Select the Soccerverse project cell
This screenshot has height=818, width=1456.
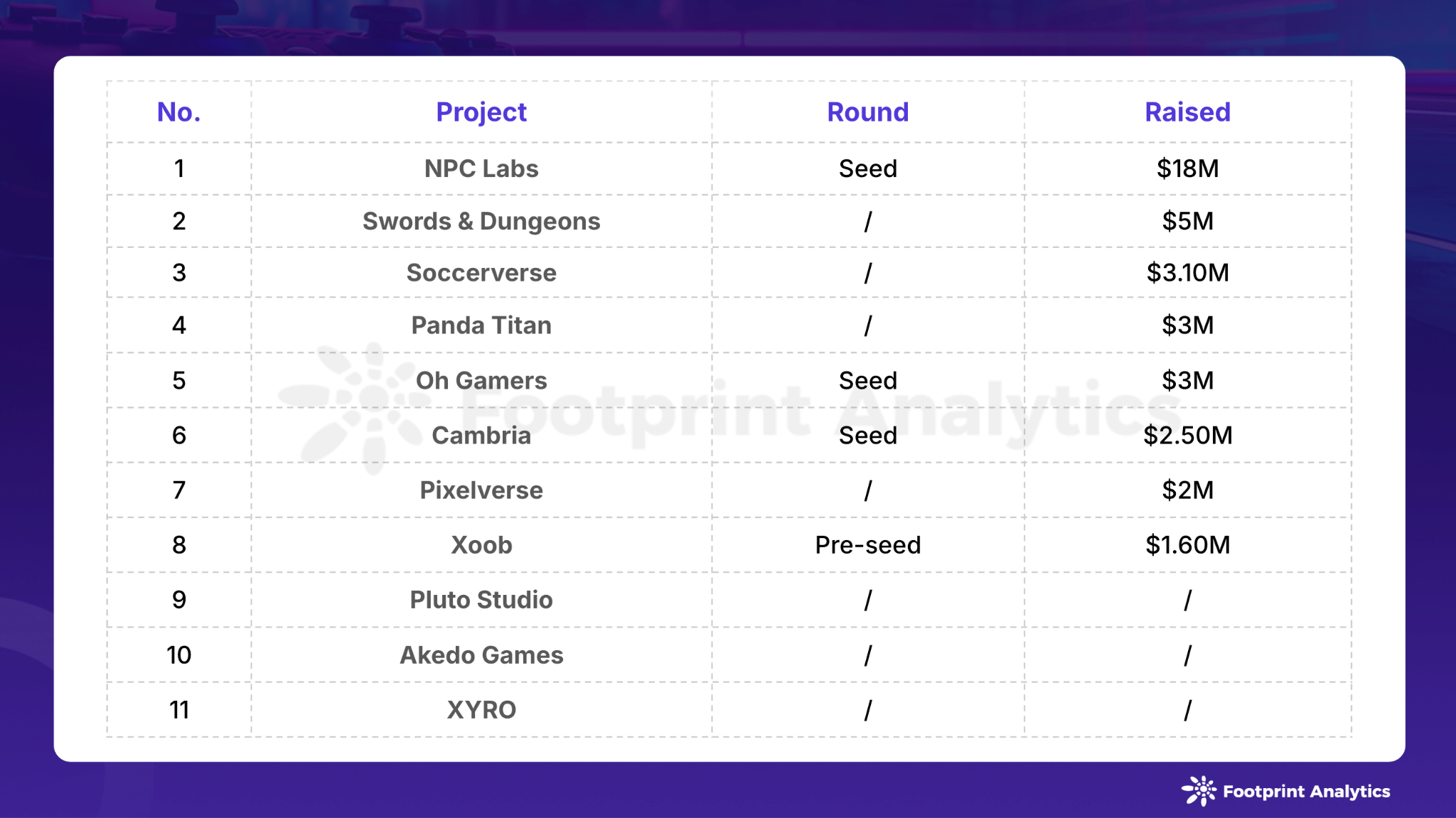[x=481, y=273]
